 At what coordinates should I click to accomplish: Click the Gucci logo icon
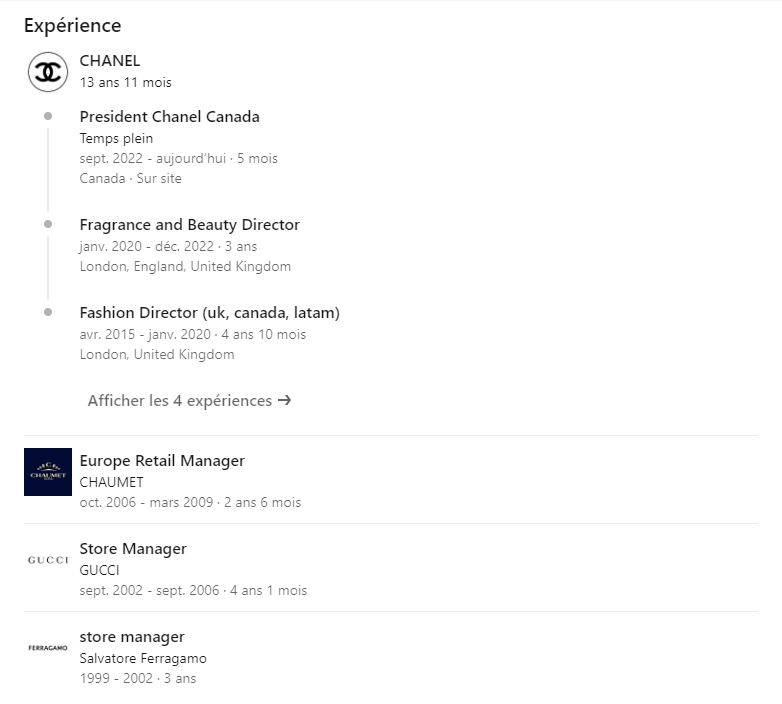click(x=48, y=560)
